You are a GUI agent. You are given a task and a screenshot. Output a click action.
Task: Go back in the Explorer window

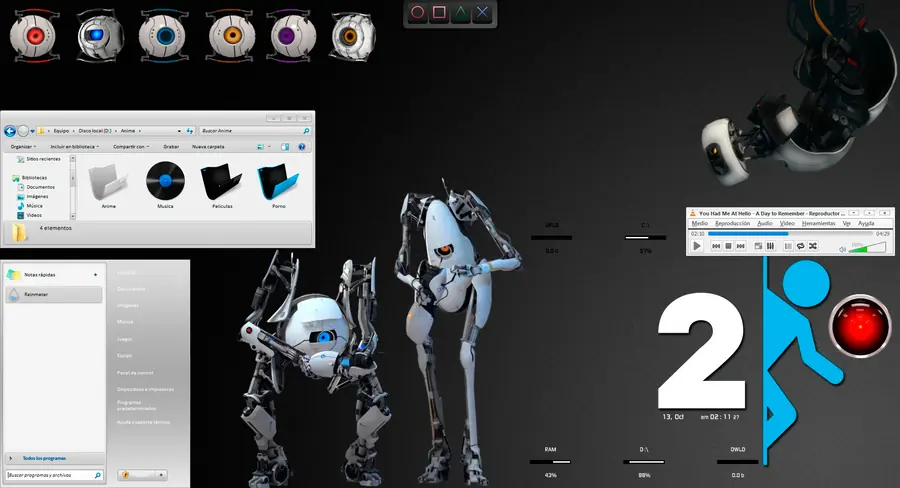point(10,131)
